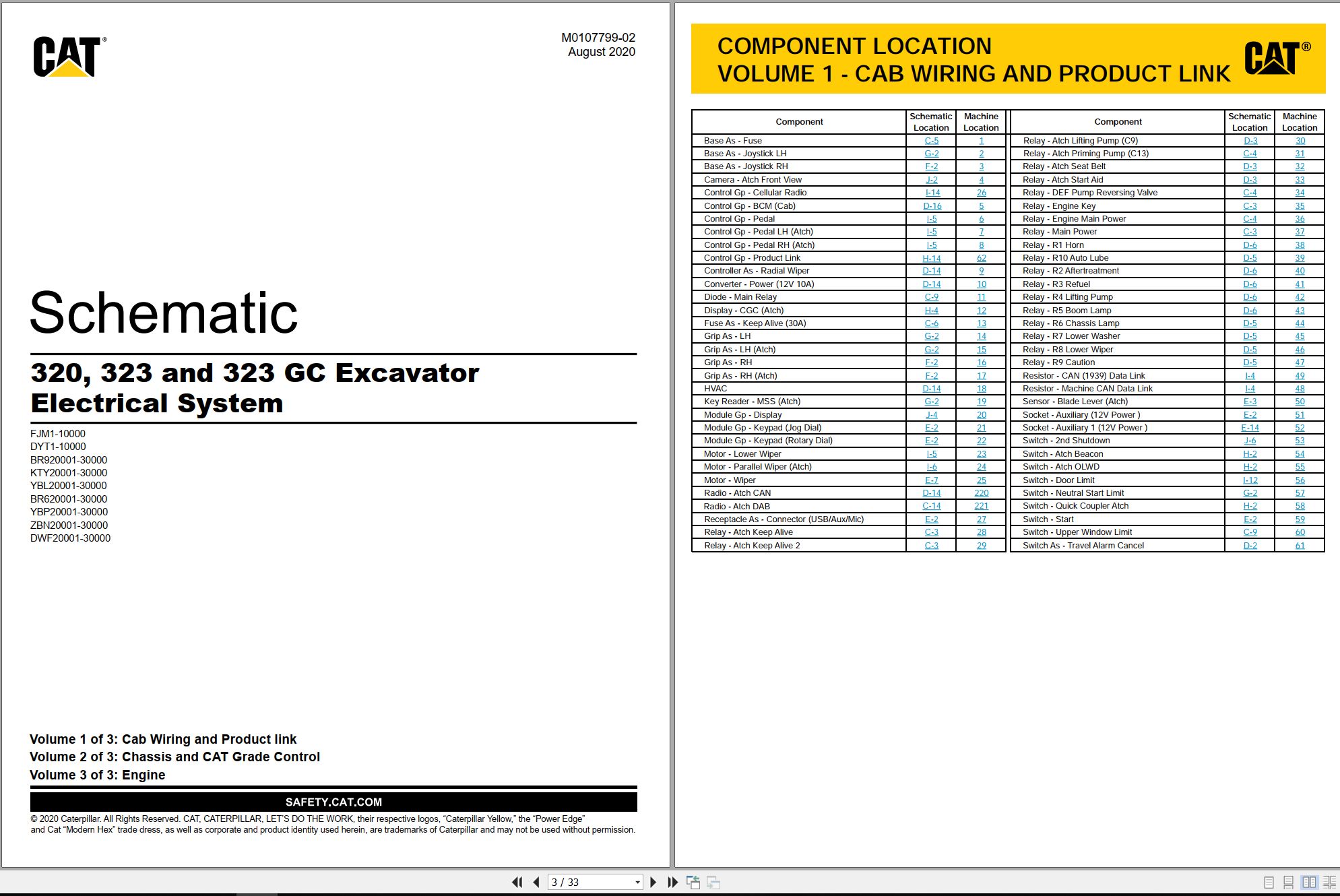
Task: Follow I-4 link for Resistor - CAN (1939) Data Link
Action: (1250, 376)
